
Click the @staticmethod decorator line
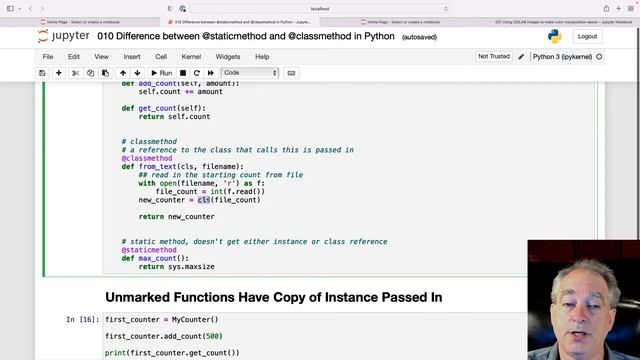(x=149, y=250)
